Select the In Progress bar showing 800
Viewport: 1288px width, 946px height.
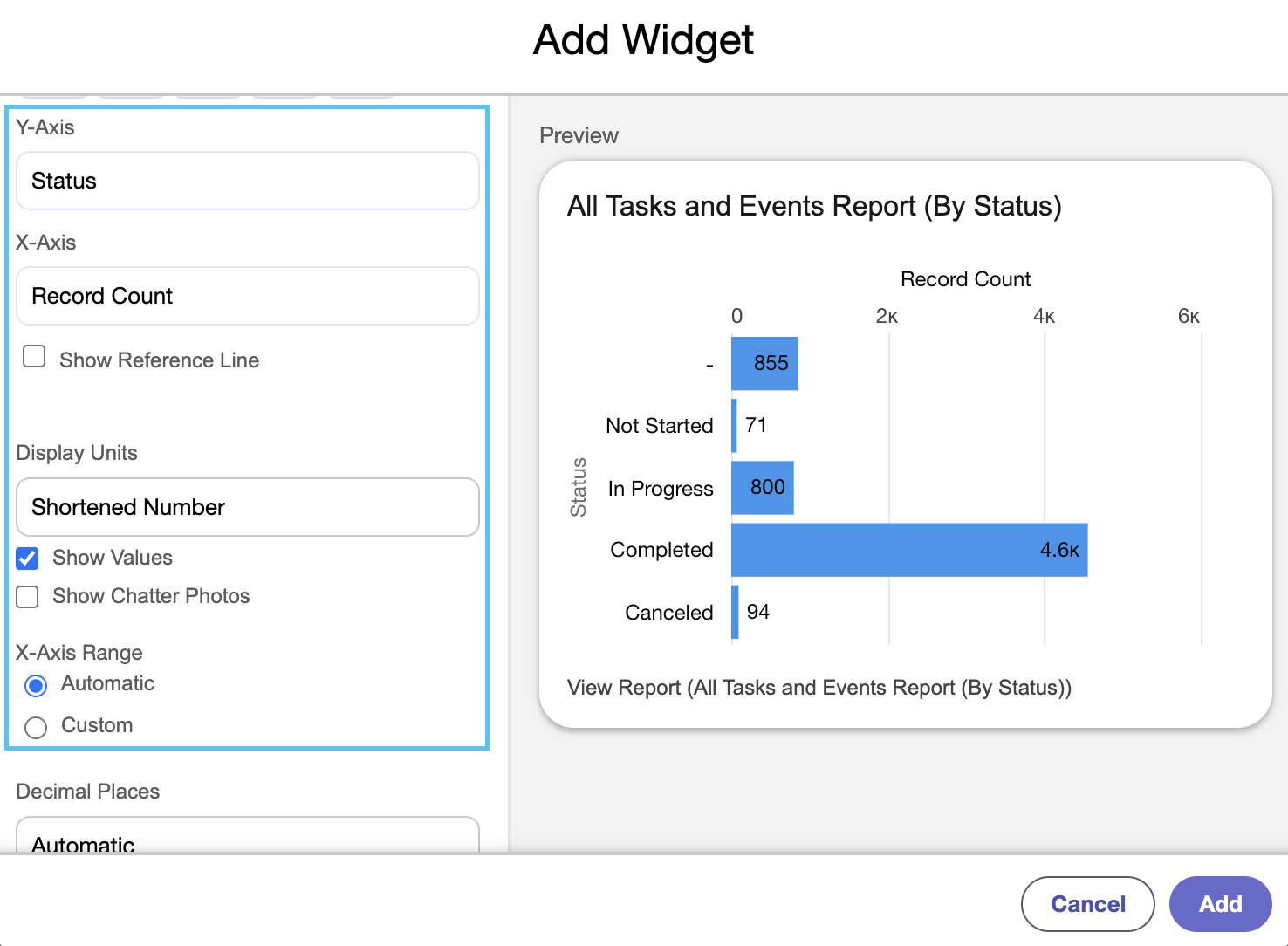[x=763, y=488]
